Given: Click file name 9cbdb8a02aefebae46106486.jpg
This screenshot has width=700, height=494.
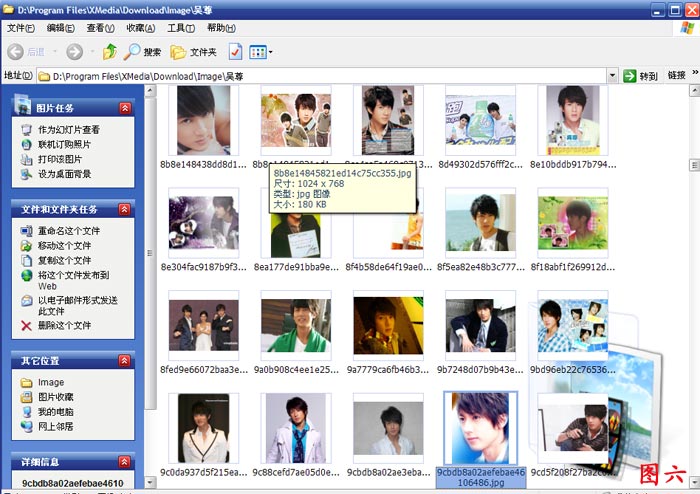Looking at the screenshot, I should pos(481,477).
